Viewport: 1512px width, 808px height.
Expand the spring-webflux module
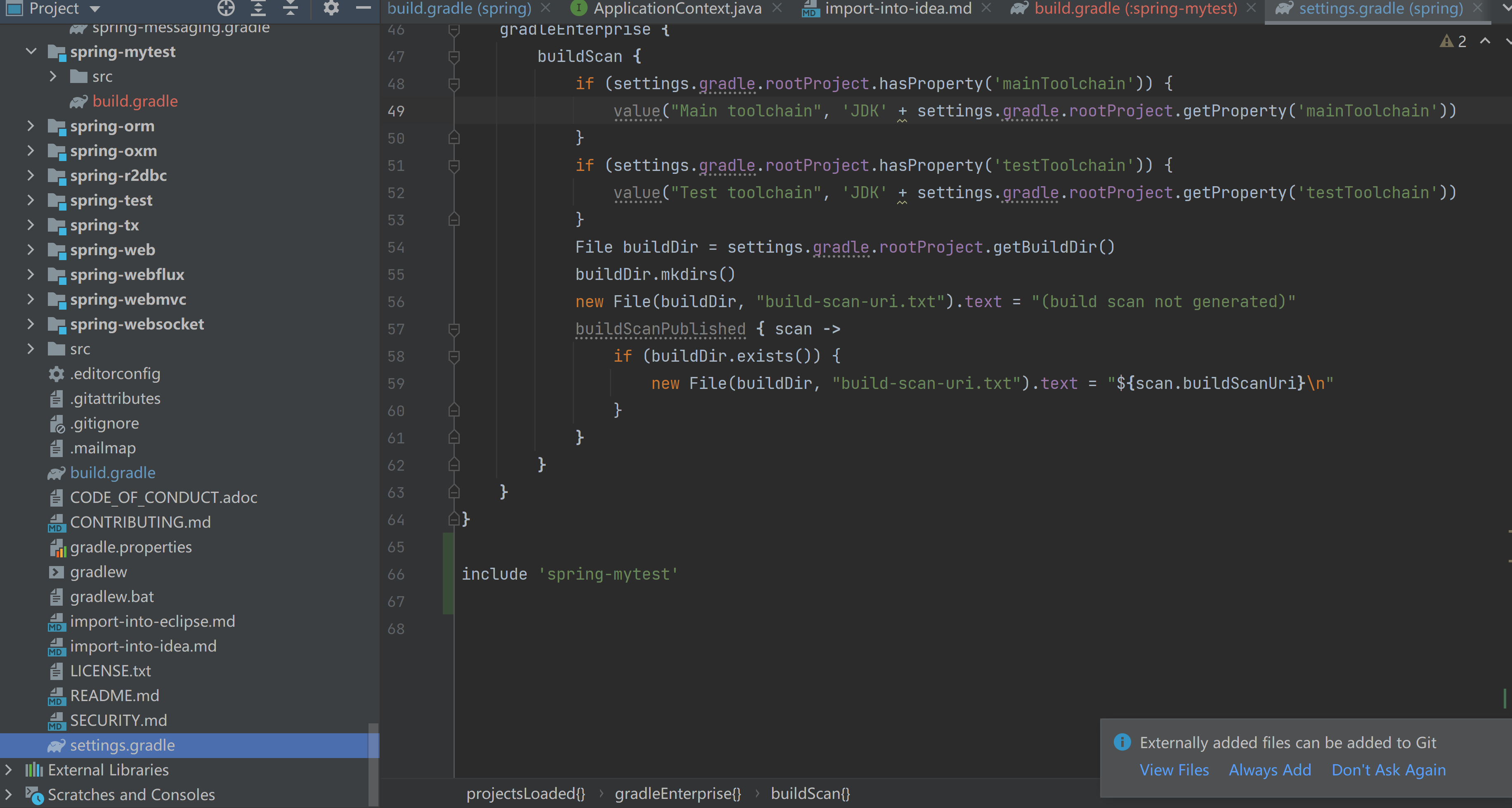31,274
